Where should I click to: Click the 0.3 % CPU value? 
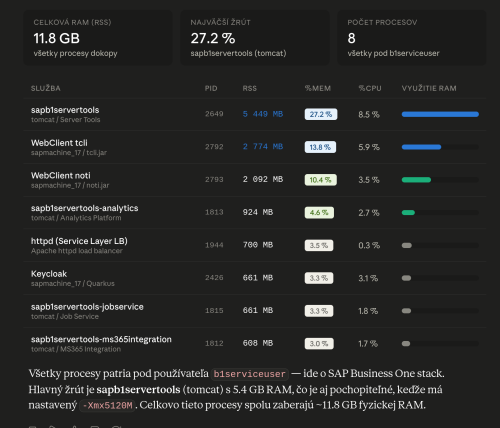369,246
